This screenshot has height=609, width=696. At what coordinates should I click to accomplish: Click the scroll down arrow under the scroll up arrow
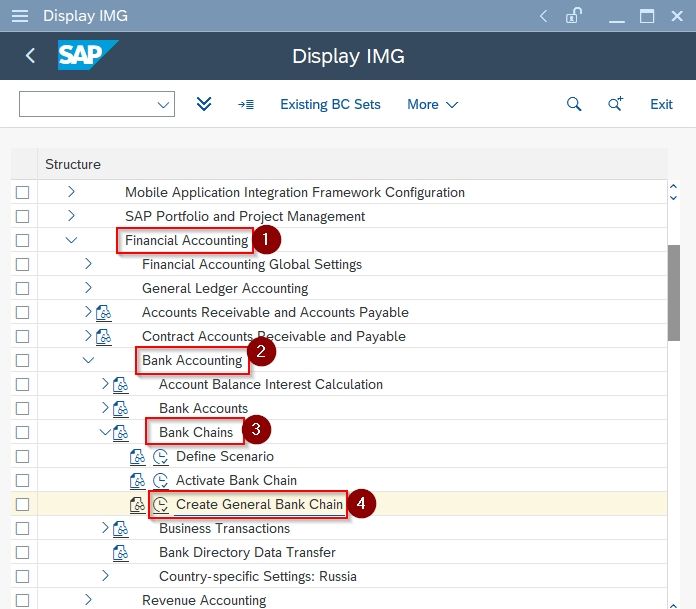click(x=673, y=198)
